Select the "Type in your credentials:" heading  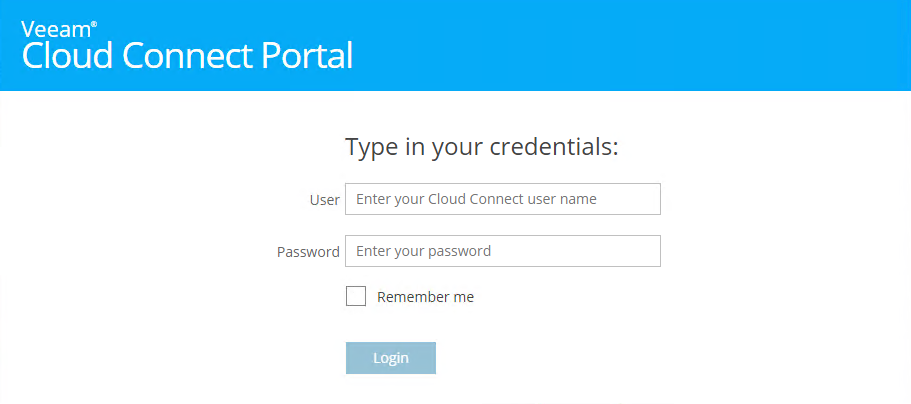pos(482,147)
